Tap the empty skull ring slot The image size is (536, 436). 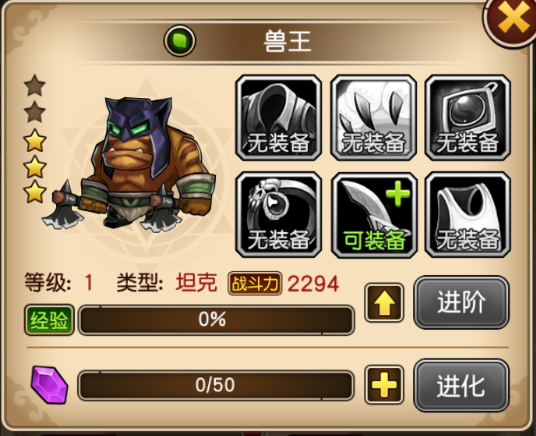coord(279,215)
